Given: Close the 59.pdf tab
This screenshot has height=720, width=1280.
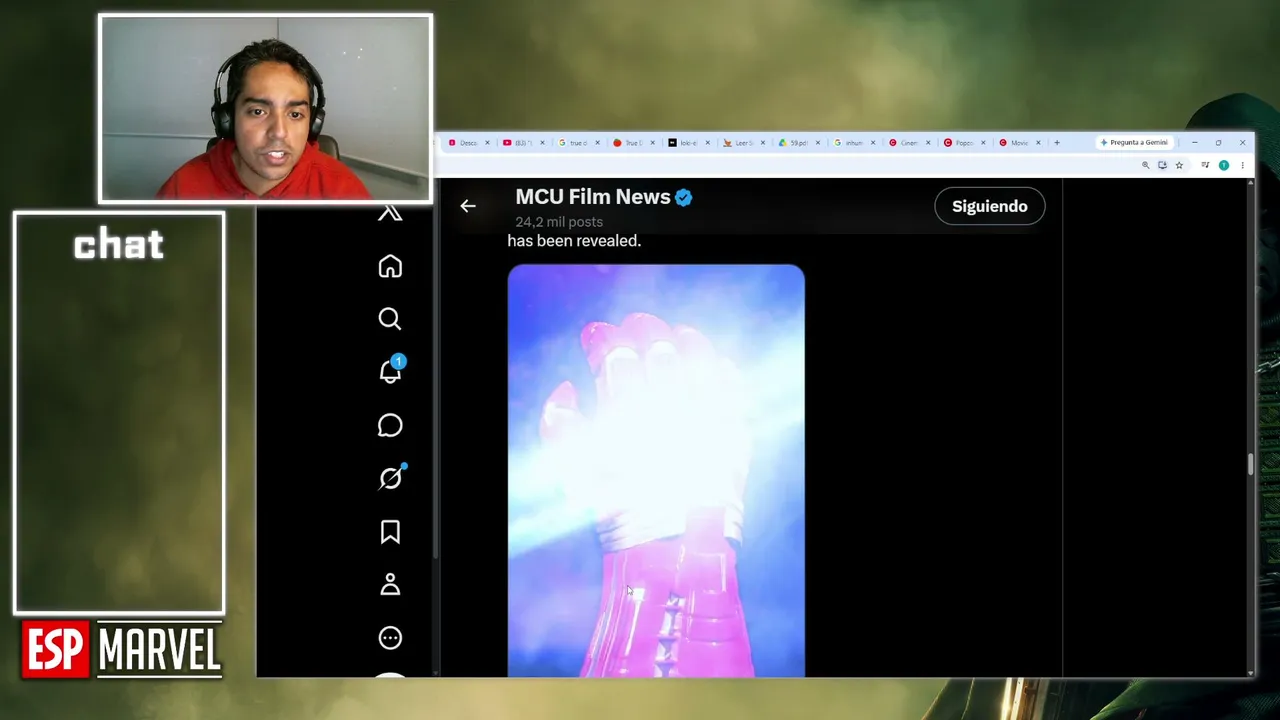Looking at the screenshot, I should [x=818, y=143].
